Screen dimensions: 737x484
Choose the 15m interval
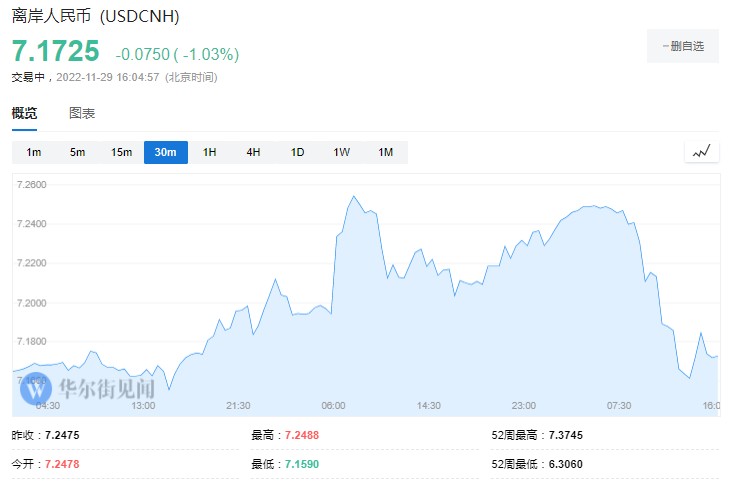pyautogui.click(x=121, y=152)
